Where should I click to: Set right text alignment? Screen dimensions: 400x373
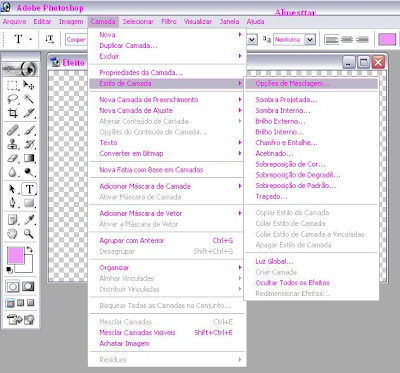point(362,40)
